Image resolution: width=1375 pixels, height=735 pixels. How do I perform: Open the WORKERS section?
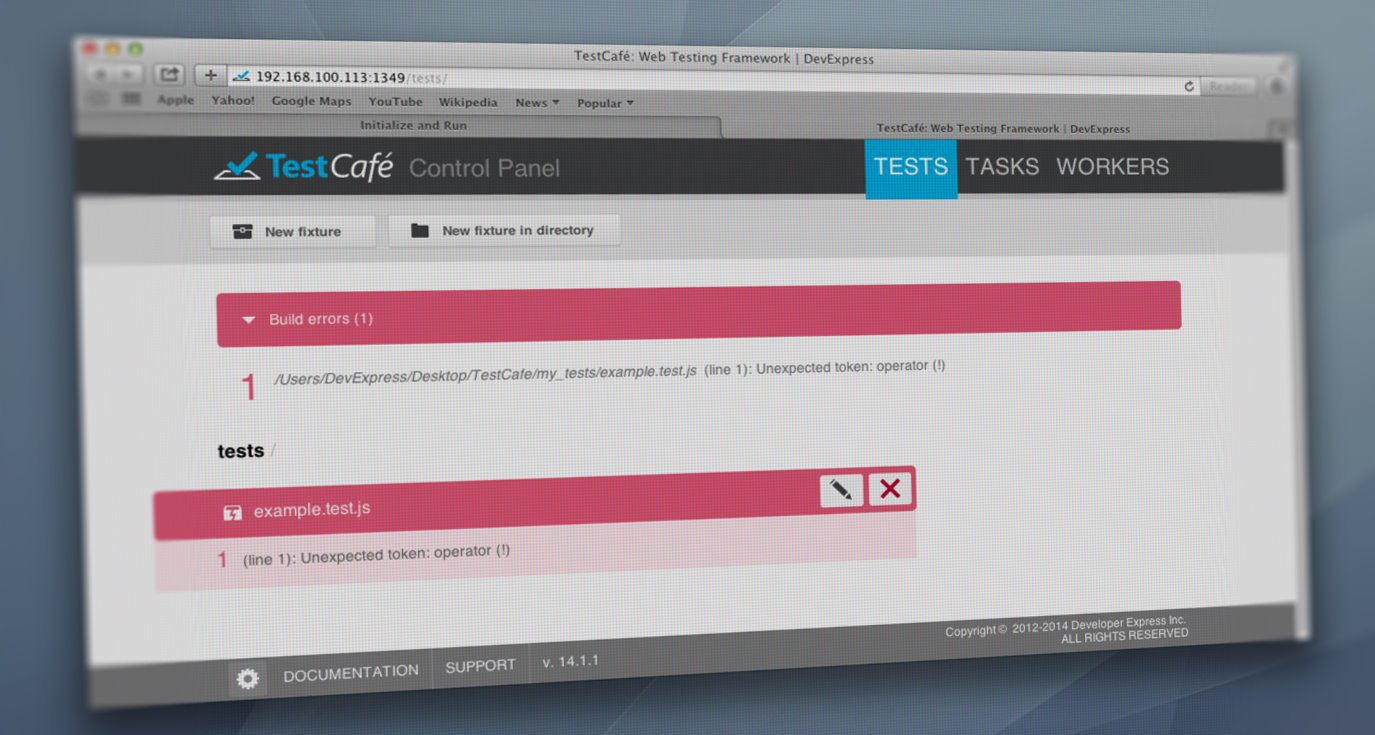click(x=1112, y=167)
